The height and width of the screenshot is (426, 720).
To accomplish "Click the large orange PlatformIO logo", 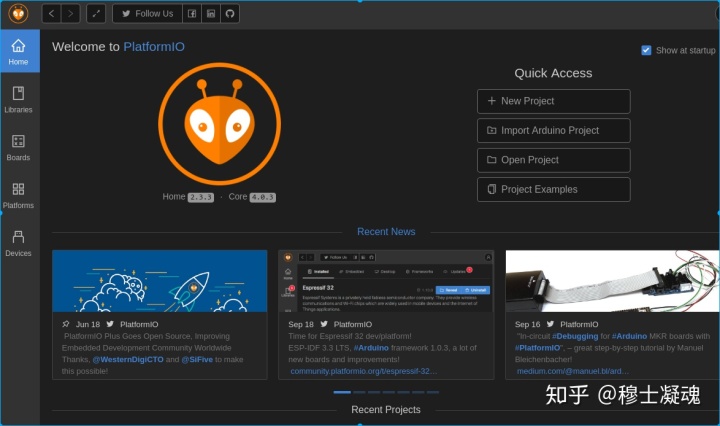I will click(219, 124).
